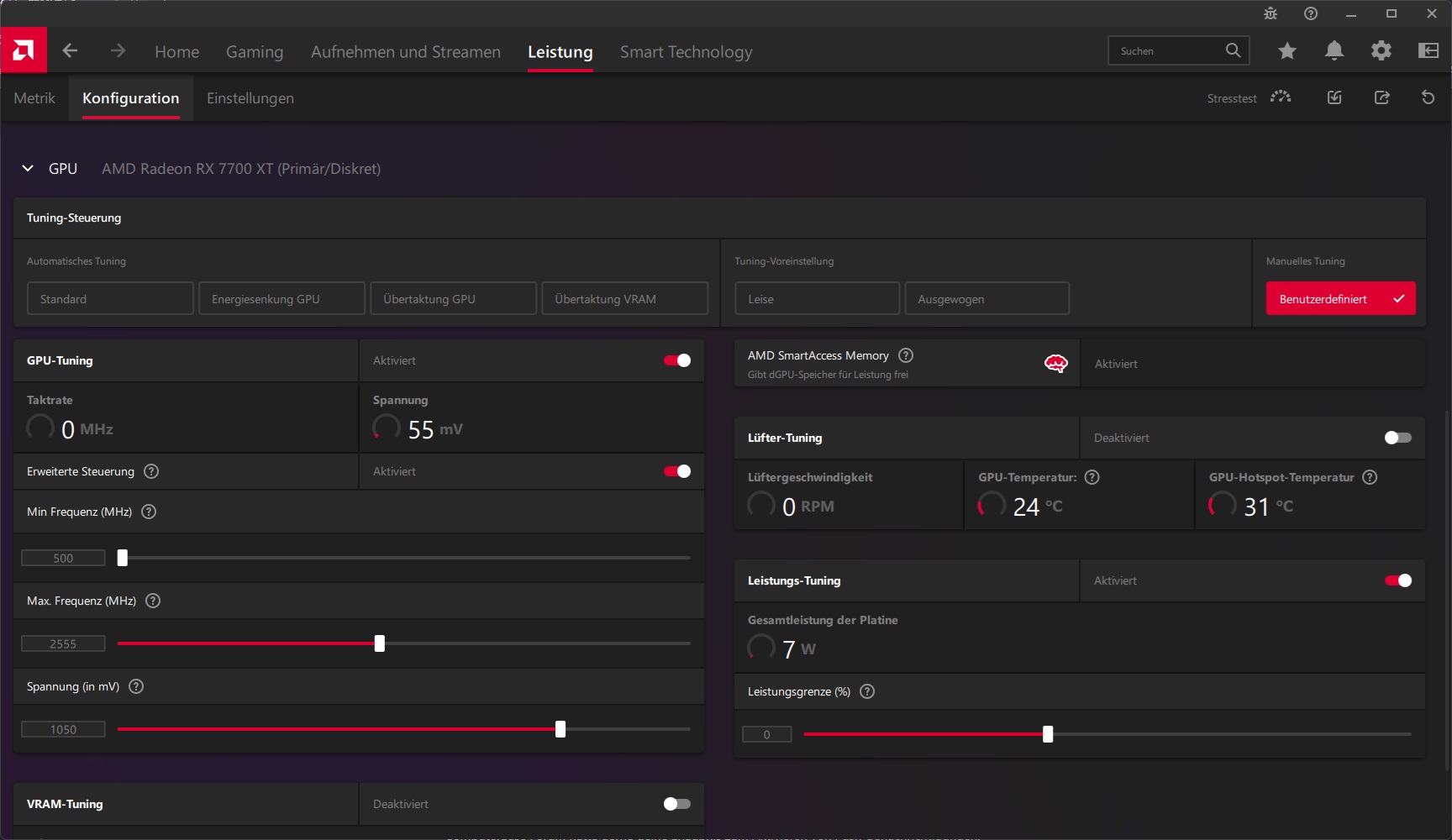Click the Benutzerdefiniert manual tuning button
This screenshot has height=840, width=1452.
click(x=1340, y=298)
